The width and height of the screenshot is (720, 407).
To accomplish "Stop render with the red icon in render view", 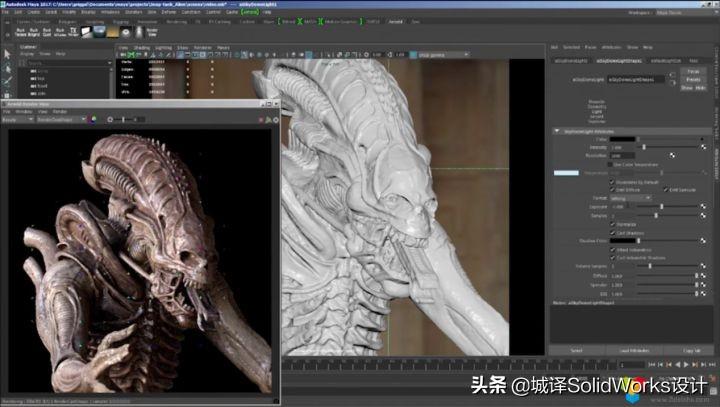I will pyautogui.click(x=261, y=119).
